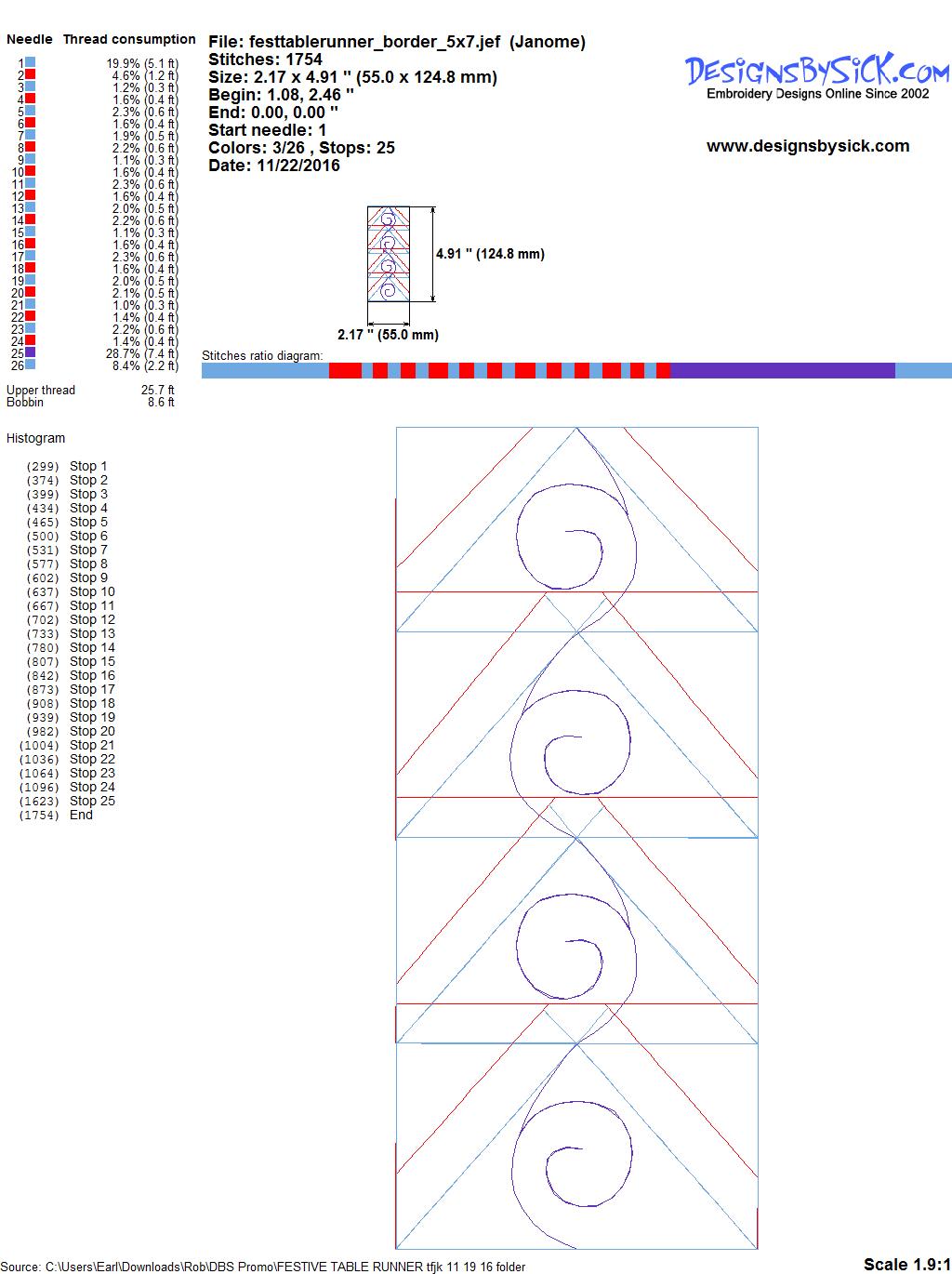This screenshot has height=1274, width=952.
Task: Open the small design preview thumbnail
Action: pos(389,254)
